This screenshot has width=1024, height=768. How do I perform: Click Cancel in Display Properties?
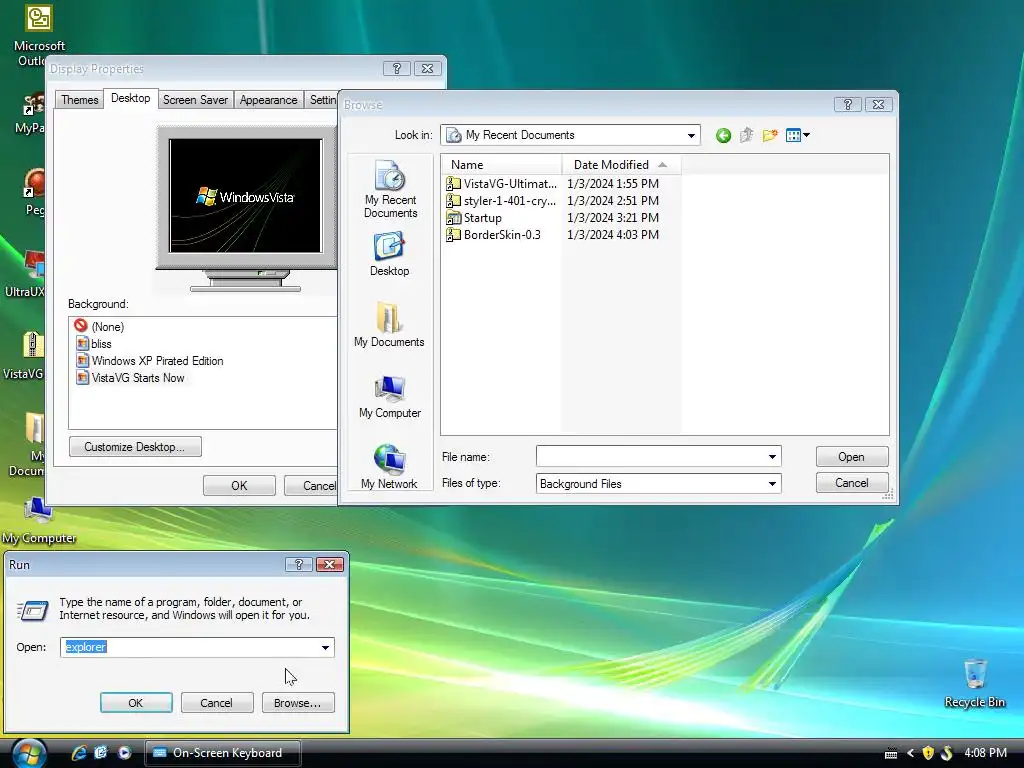(311, 486)
